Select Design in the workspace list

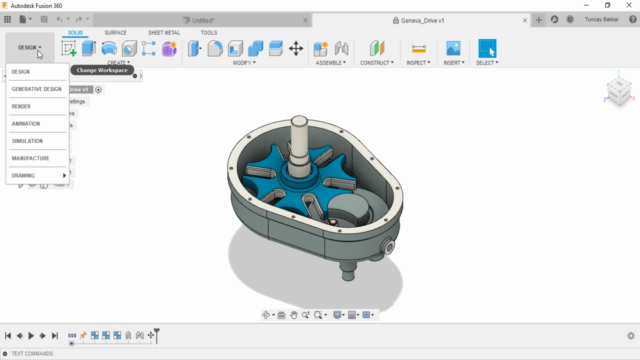[x=37, y=71]
